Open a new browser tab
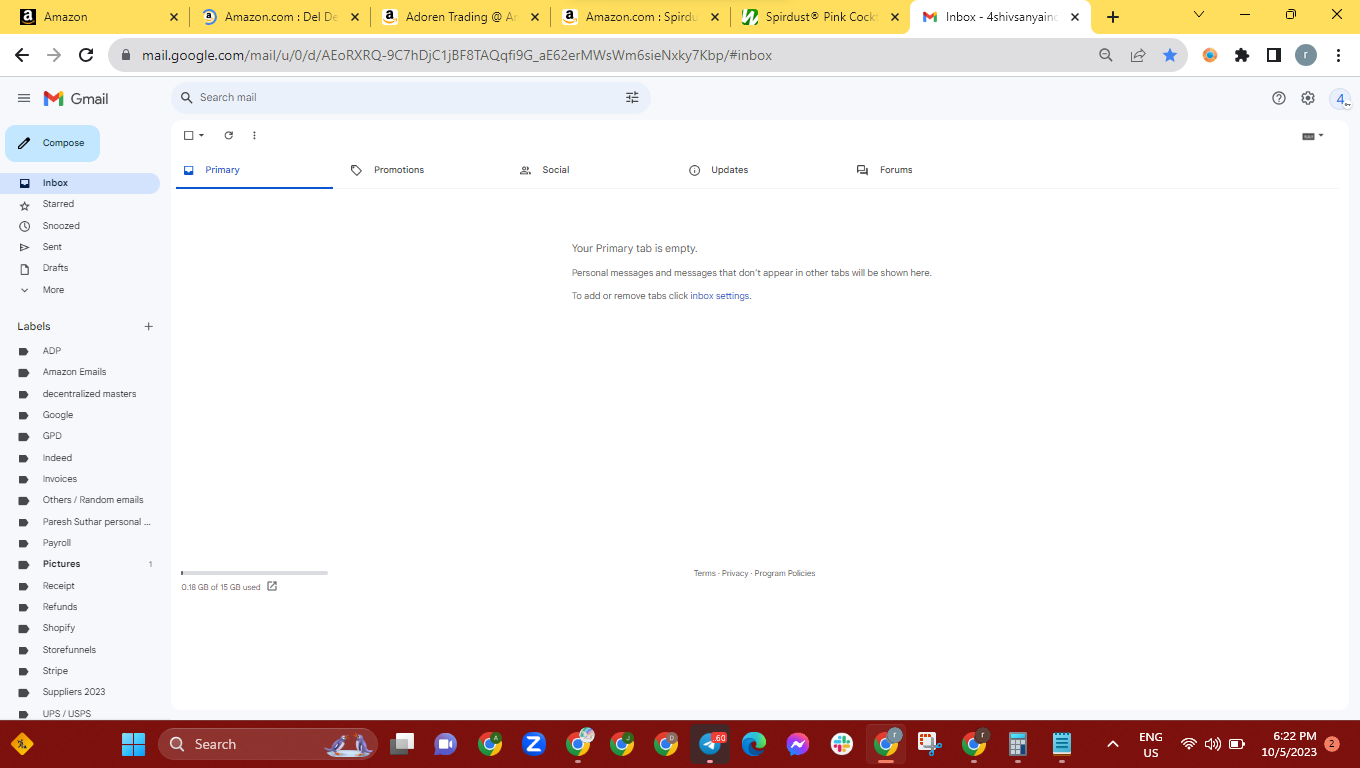 tap(1113, 17)
